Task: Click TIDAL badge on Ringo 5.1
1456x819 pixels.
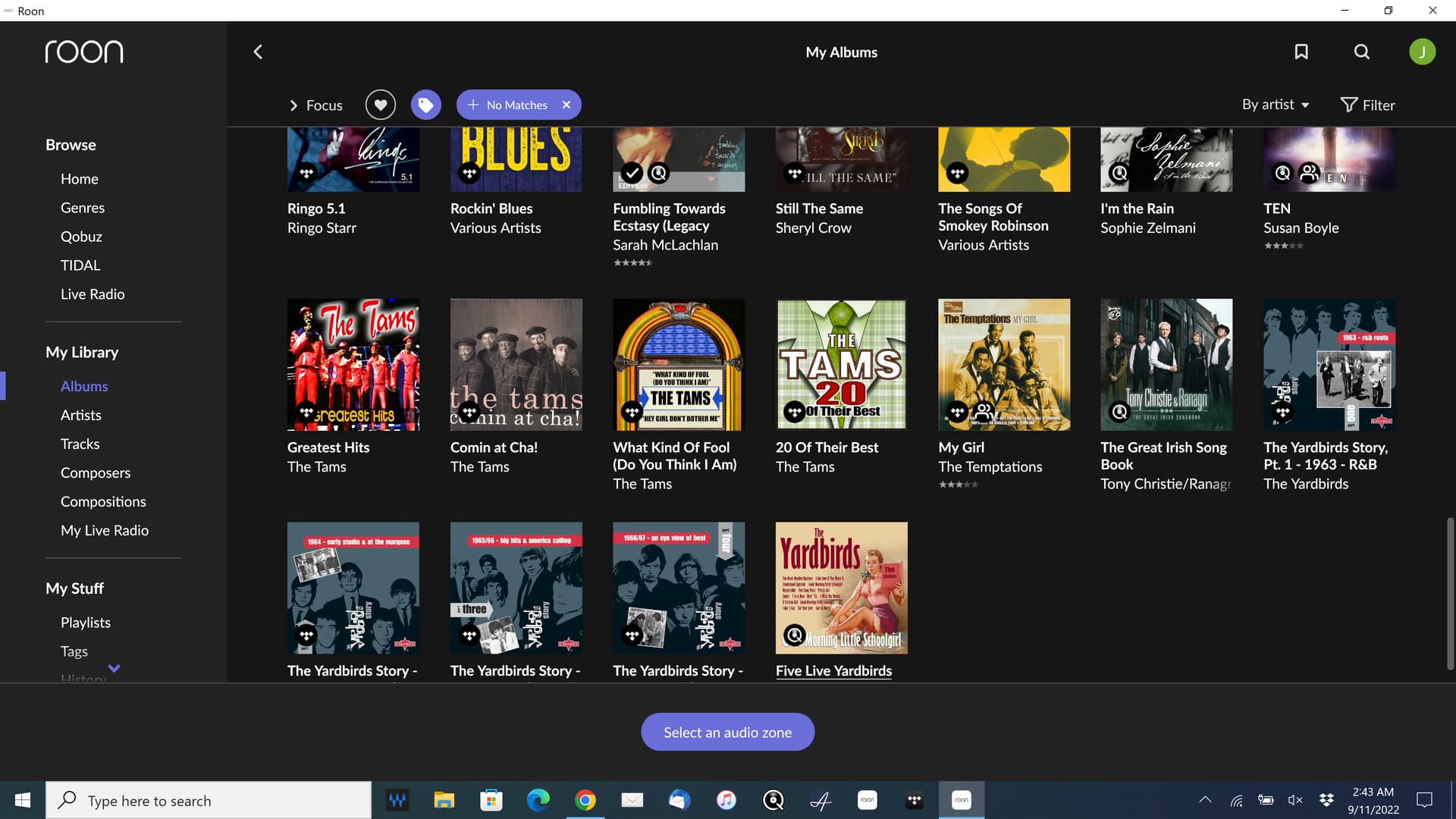Action: point(306,173)
